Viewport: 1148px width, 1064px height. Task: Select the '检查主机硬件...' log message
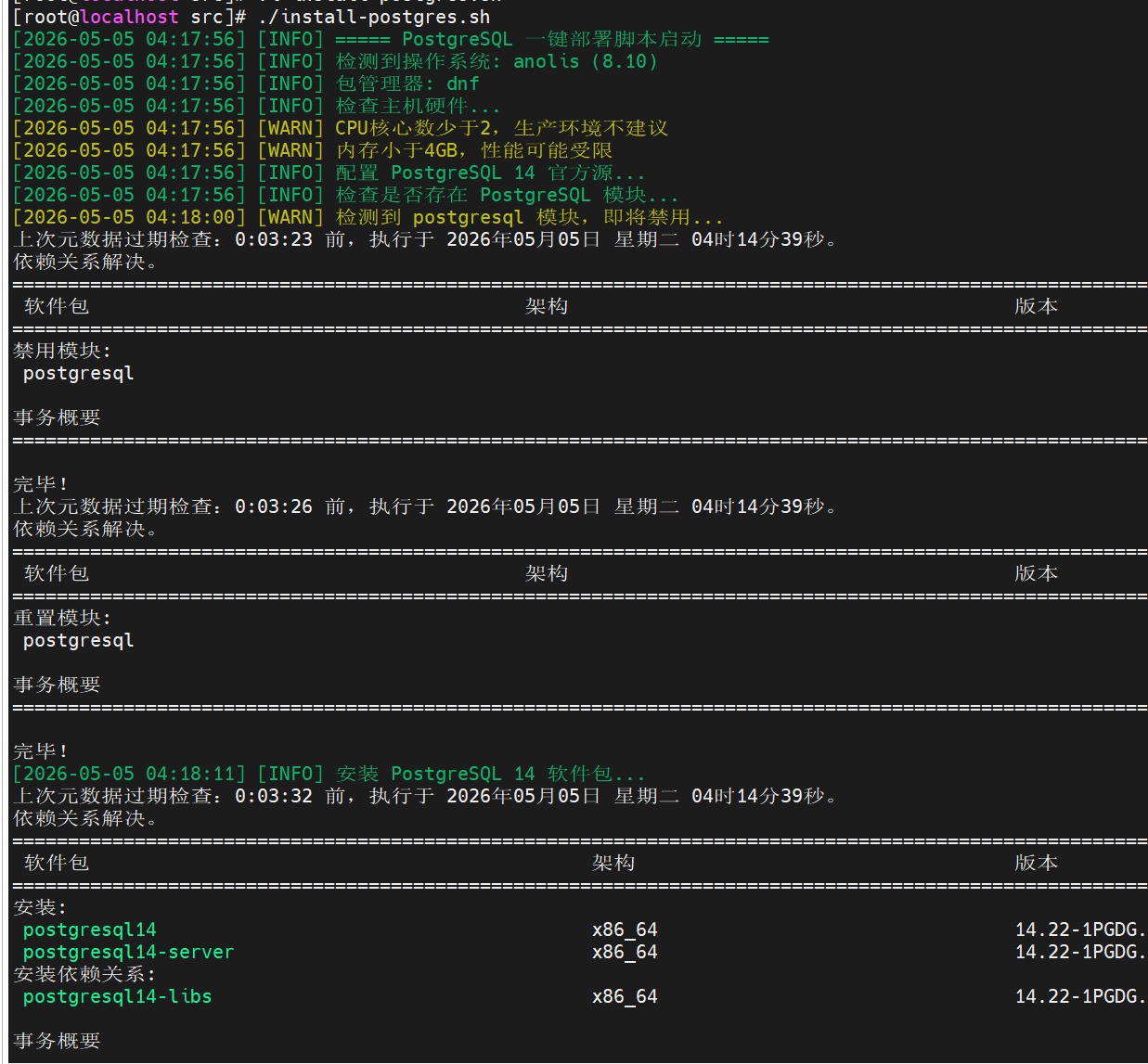418,106
